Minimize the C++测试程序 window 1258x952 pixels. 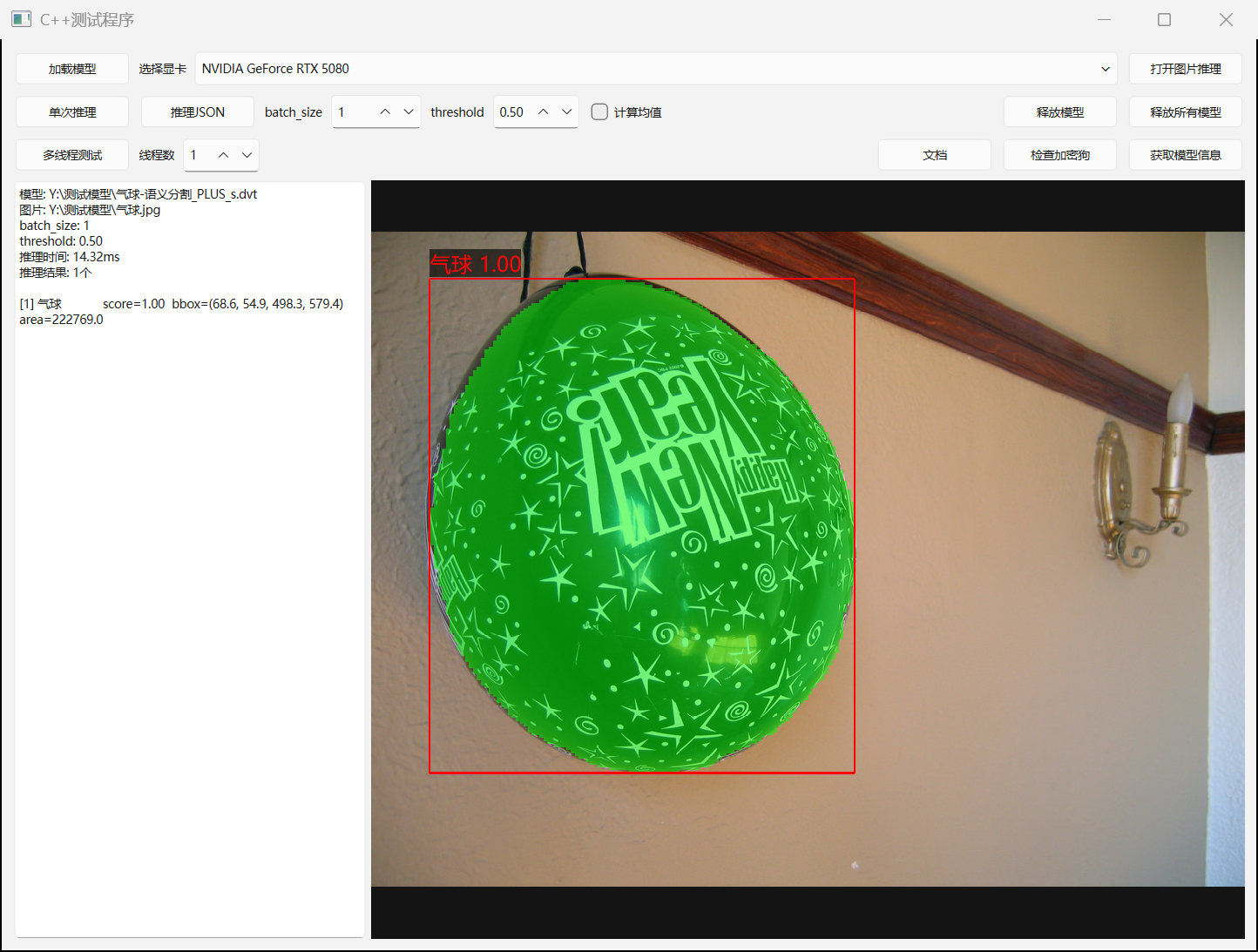[x=1104, y=19]
